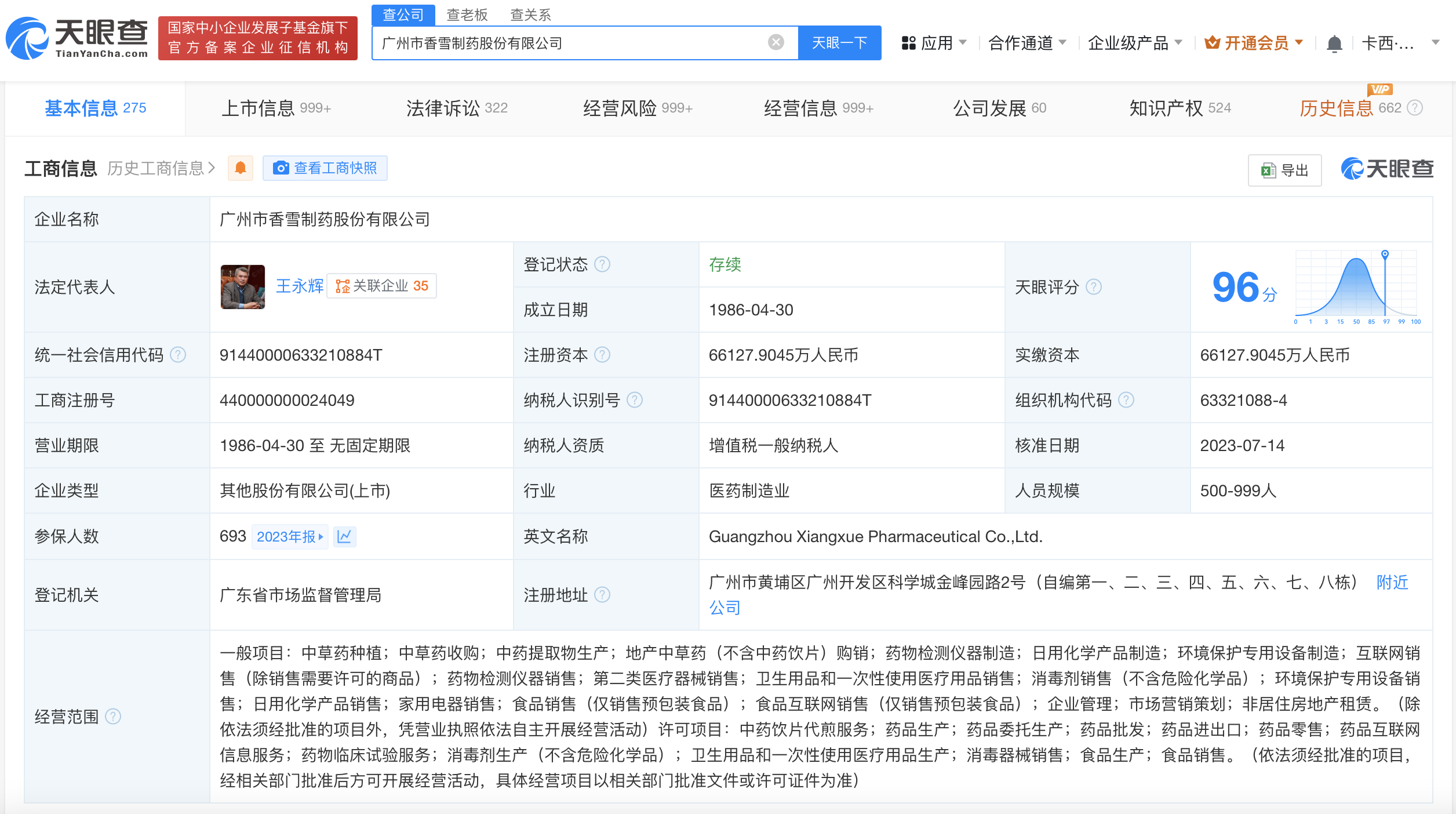
Task: Click the 关联企业 35 badge
Action: click(381, 286)
